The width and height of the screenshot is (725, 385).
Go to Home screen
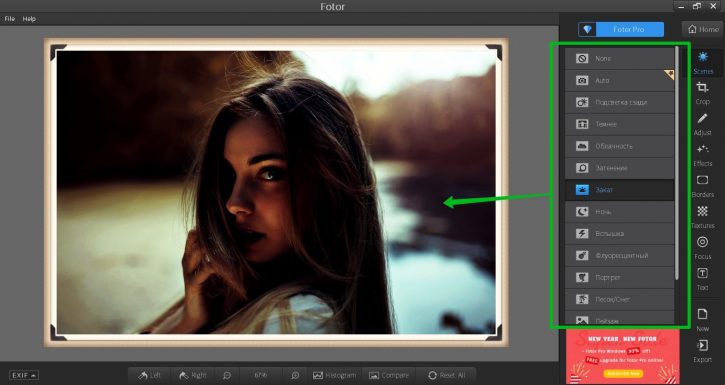click(703, 29)
